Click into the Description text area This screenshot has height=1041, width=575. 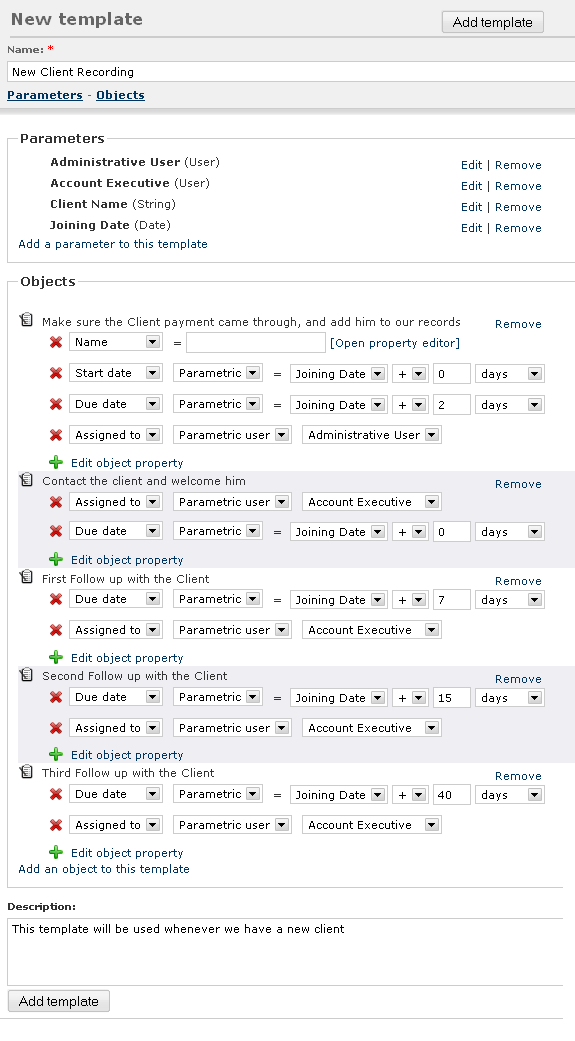[286, 952]
